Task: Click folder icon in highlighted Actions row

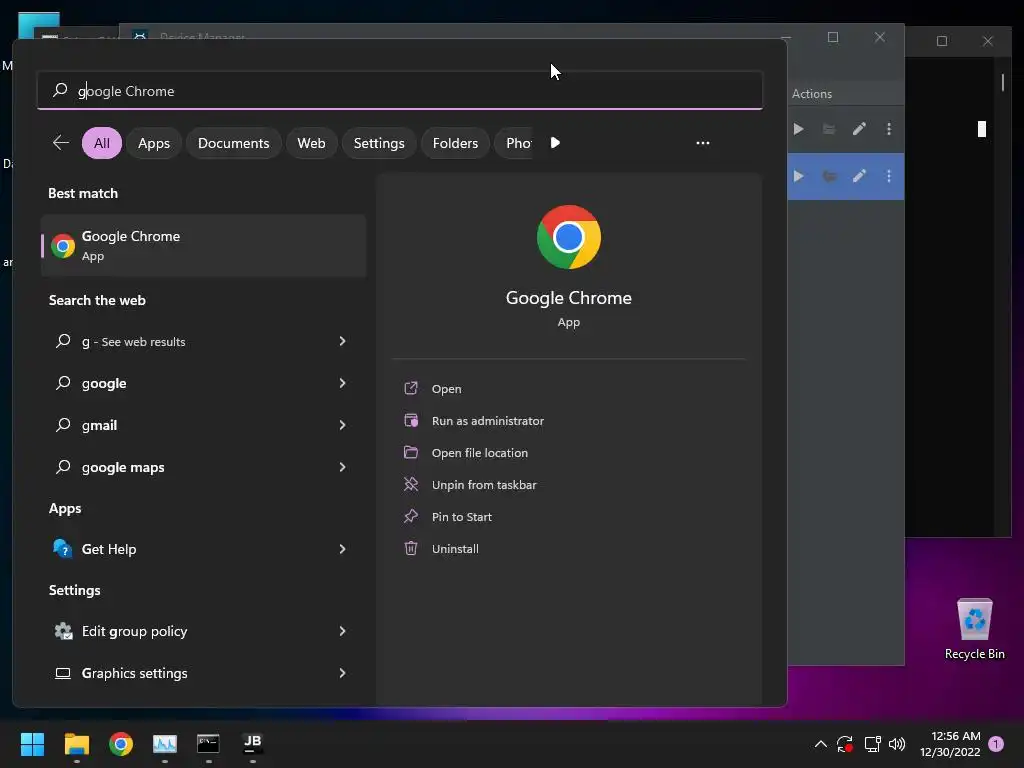Action: [829, 176]
